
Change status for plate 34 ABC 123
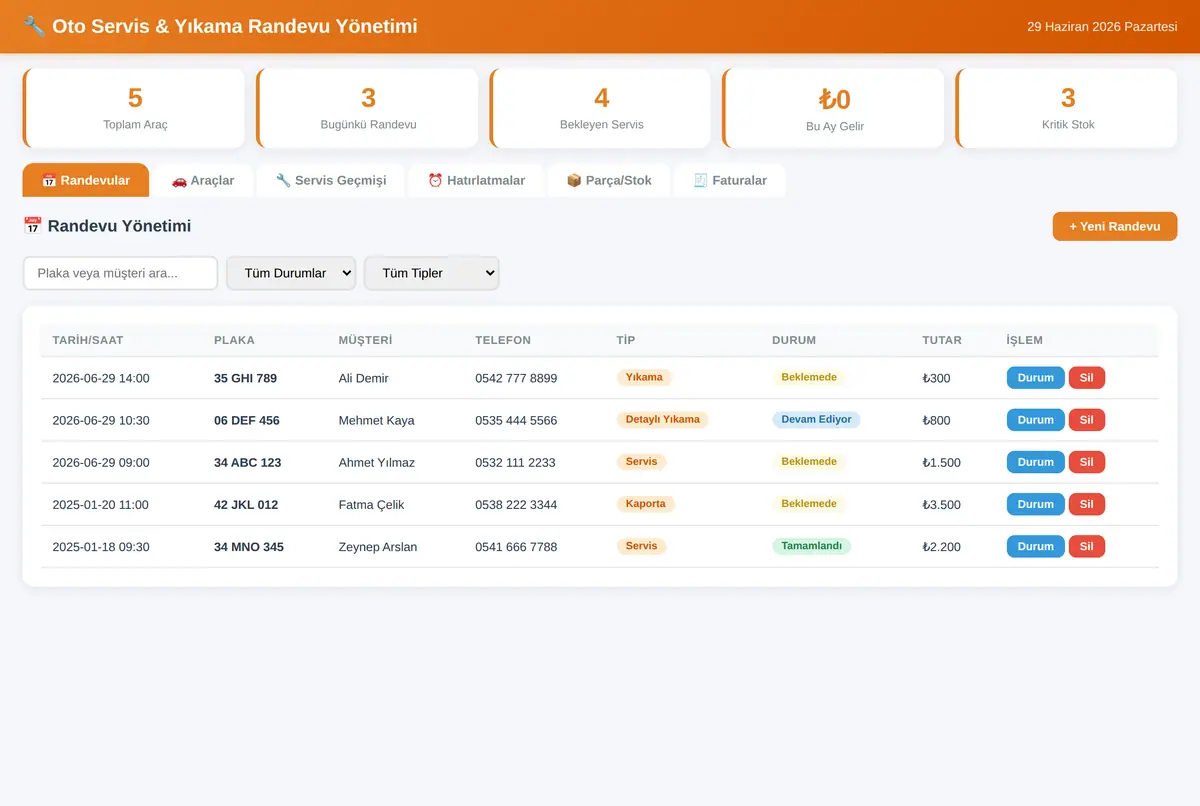click(x=1036, y=462)
